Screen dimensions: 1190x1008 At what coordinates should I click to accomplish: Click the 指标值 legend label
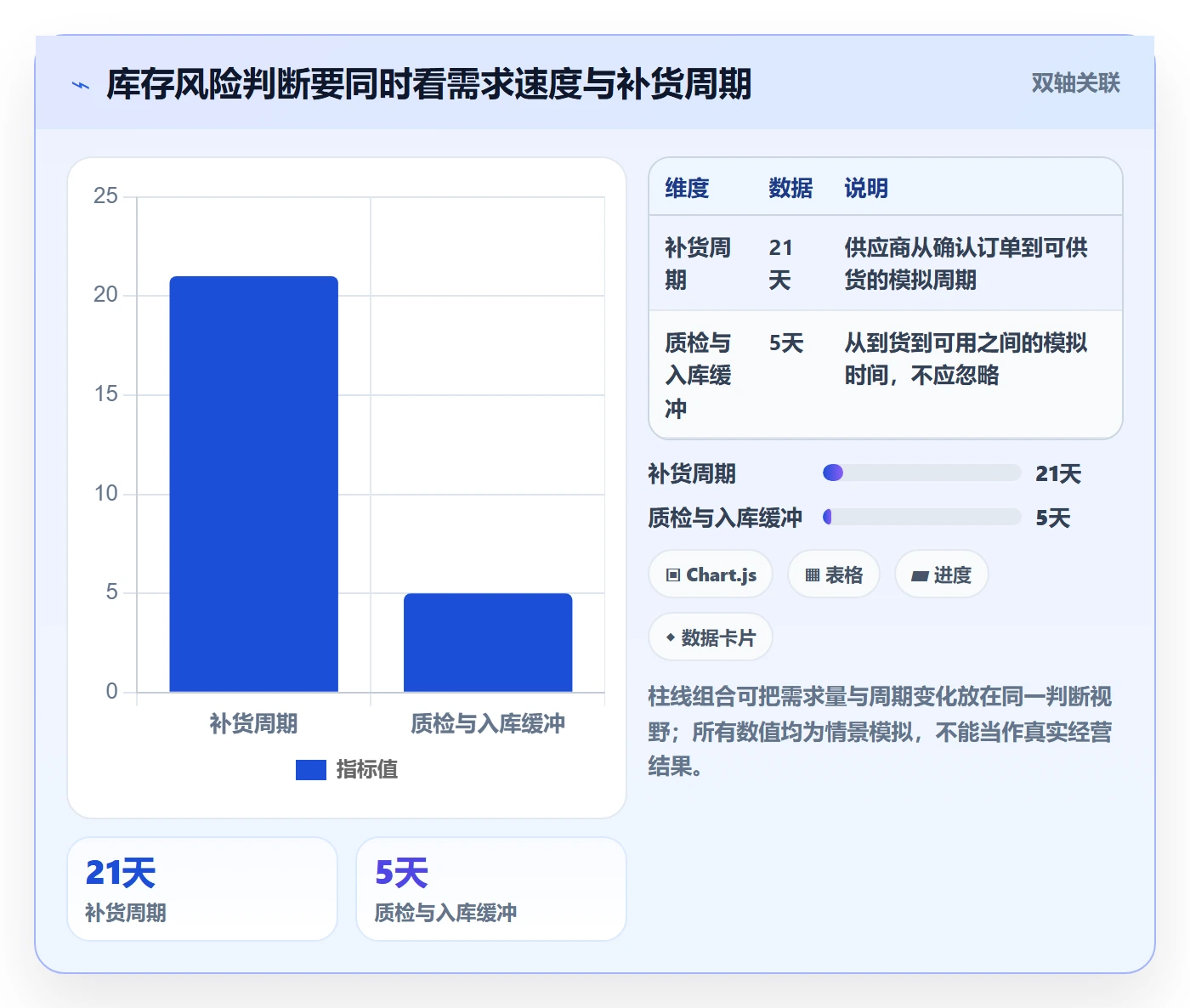click(x=367, y=769)
